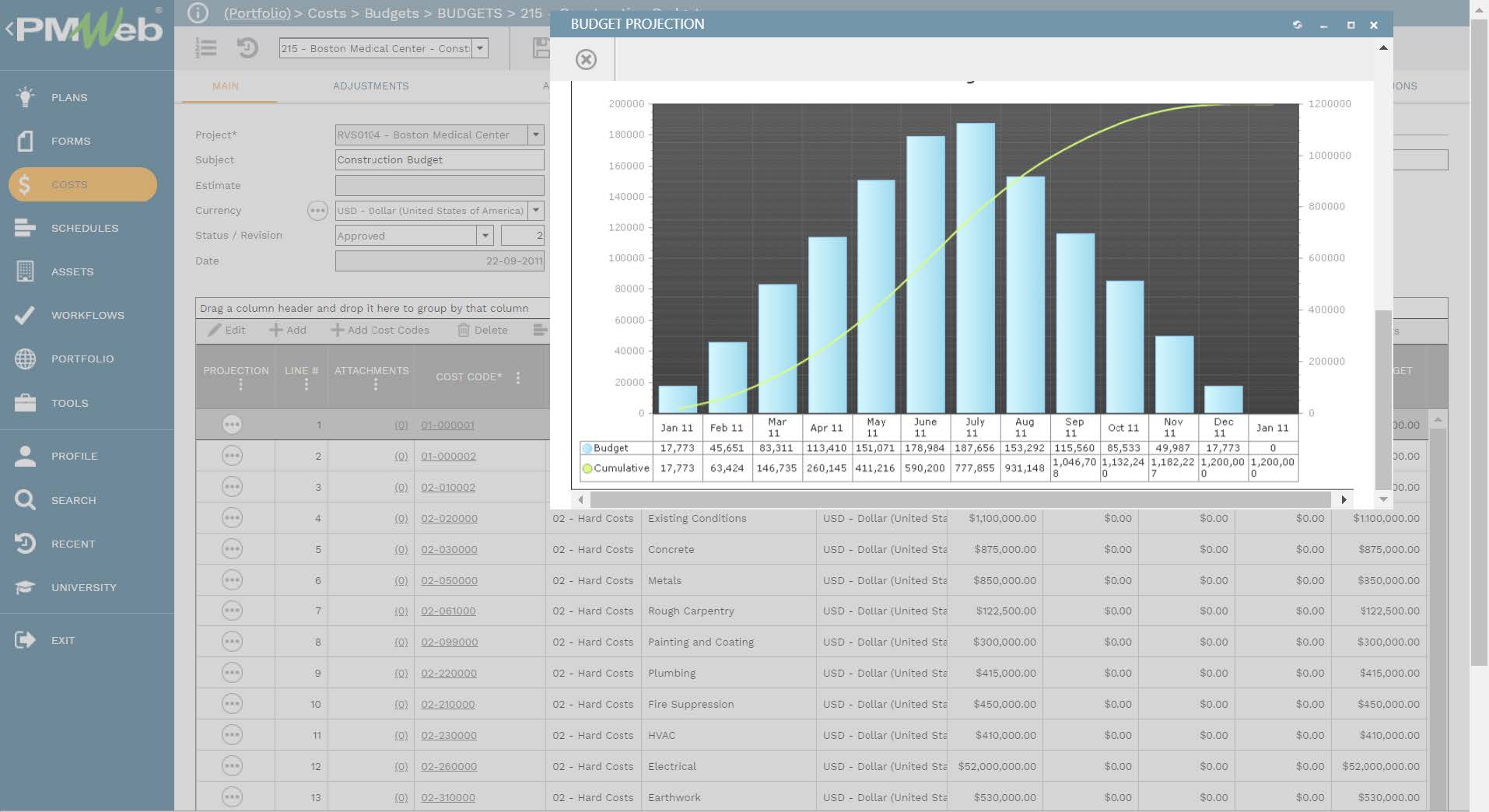1489x812 pixels.
Task: Click the Date field 22-09-2011
Action: [x=440, y=261]
